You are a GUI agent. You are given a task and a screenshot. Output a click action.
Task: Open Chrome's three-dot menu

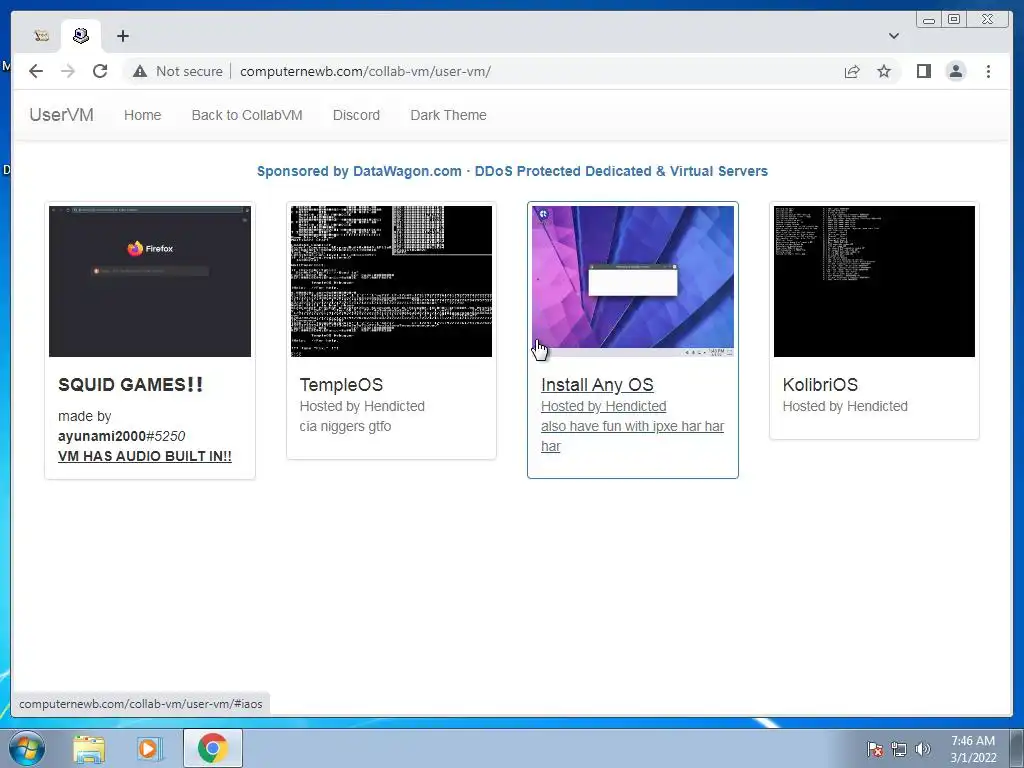coord(989,71)
